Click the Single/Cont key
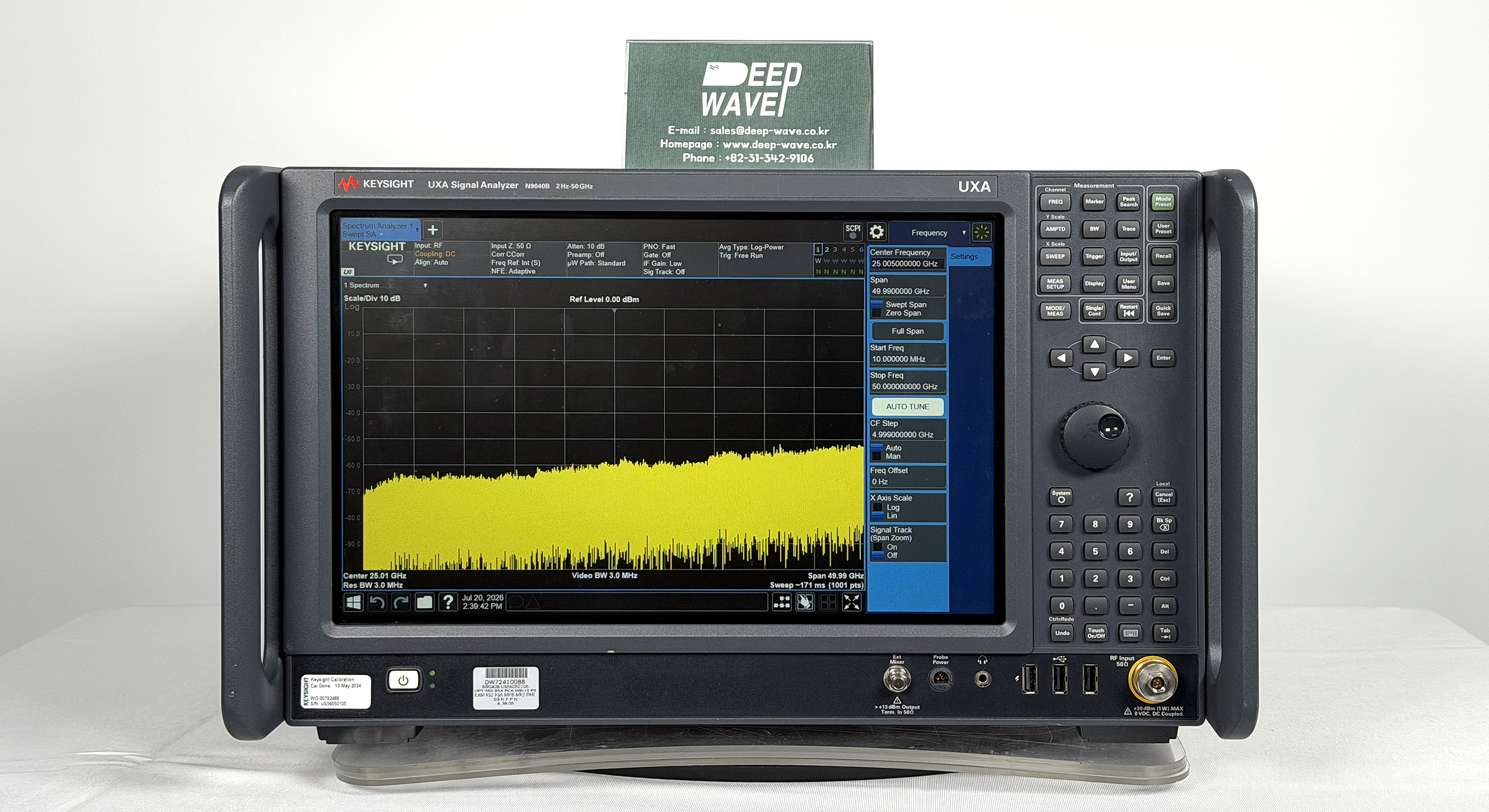 [1094, 311]
